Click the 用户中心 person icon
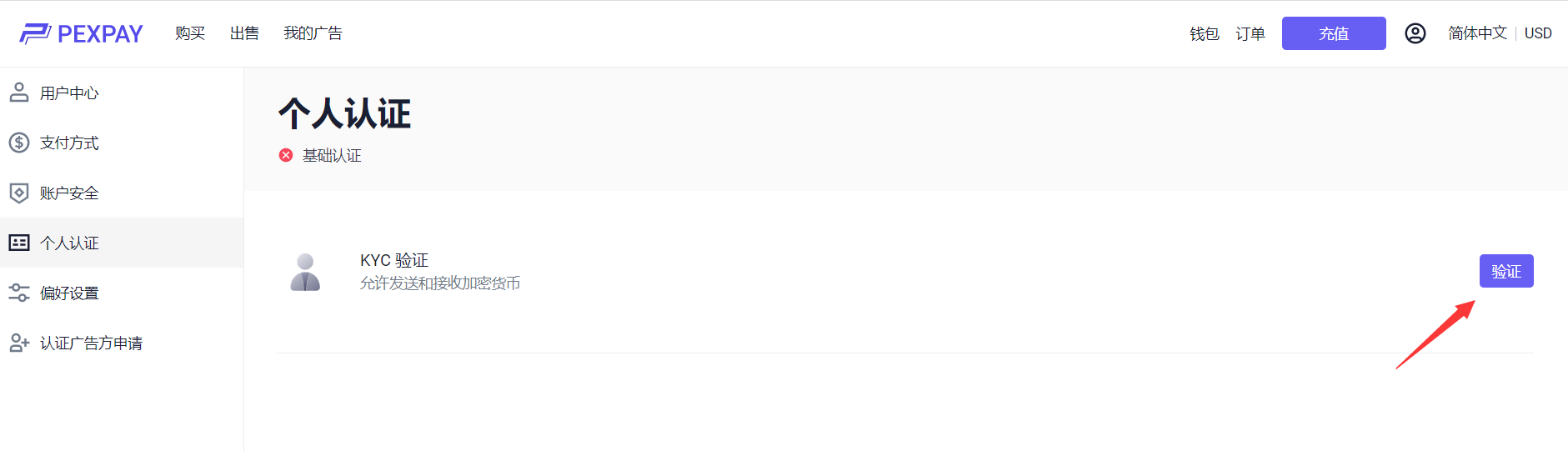 point(19,93)
